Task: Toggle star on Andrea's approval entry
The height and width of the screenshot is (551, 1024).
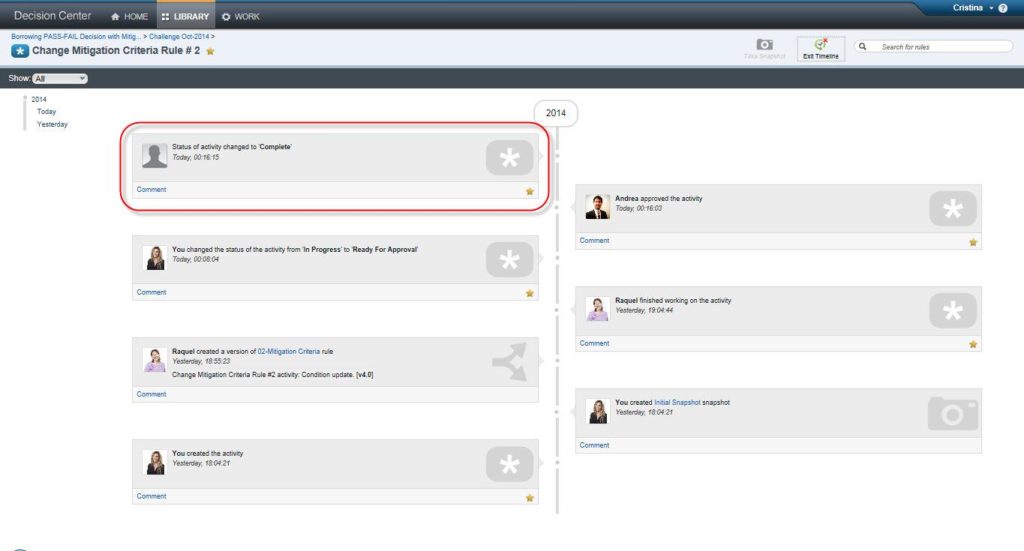Action: 972,242
